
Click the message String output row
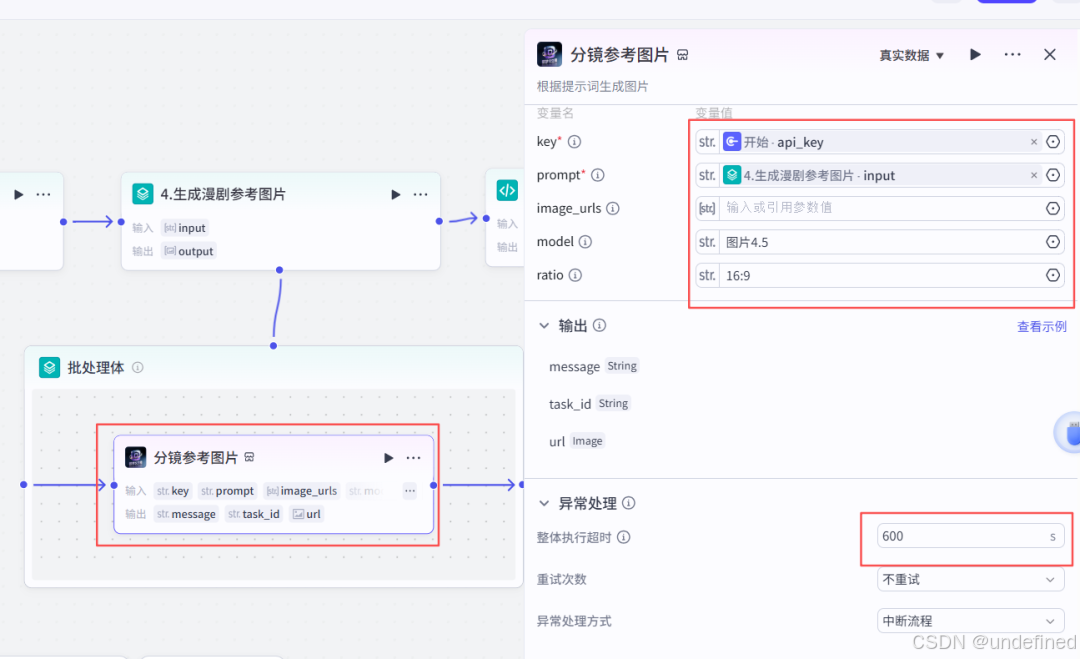pos(594,366)
